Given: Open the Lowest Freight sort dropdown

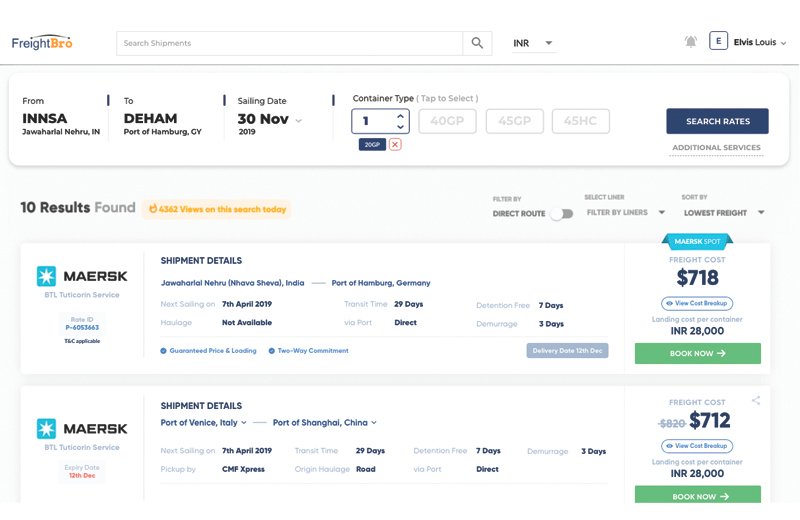Looking at the screenshot, I should (x=724, y=213).
